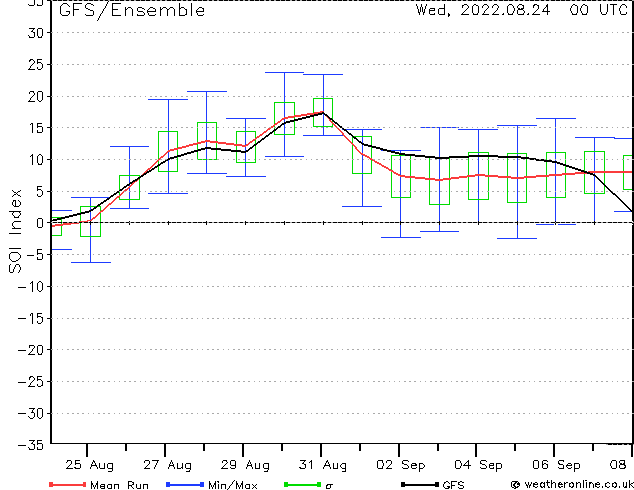Click the green sigma legend line

click(303, 484)
